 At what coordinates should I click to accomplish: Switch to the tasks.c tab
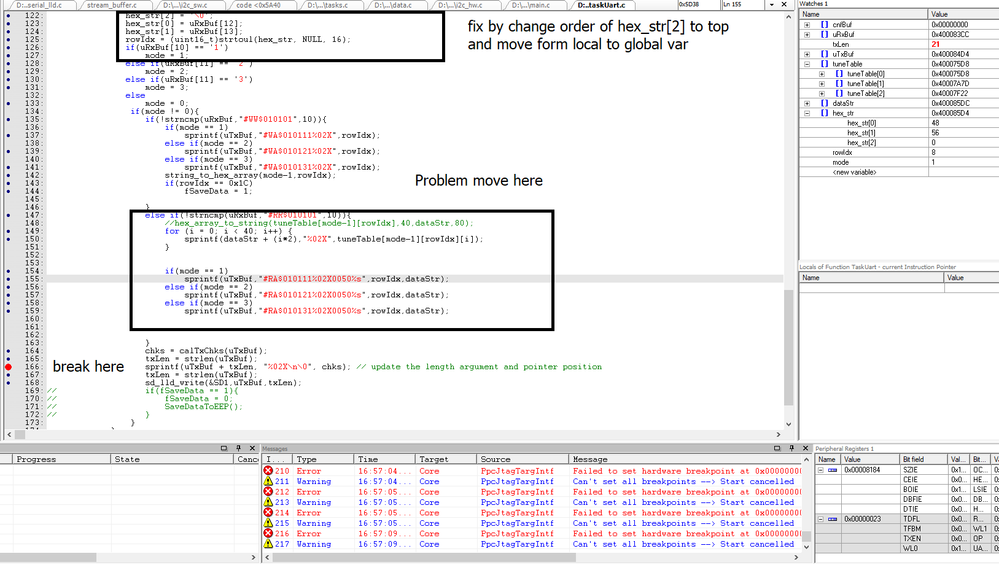pyautogui.click(x=328, y=4)
